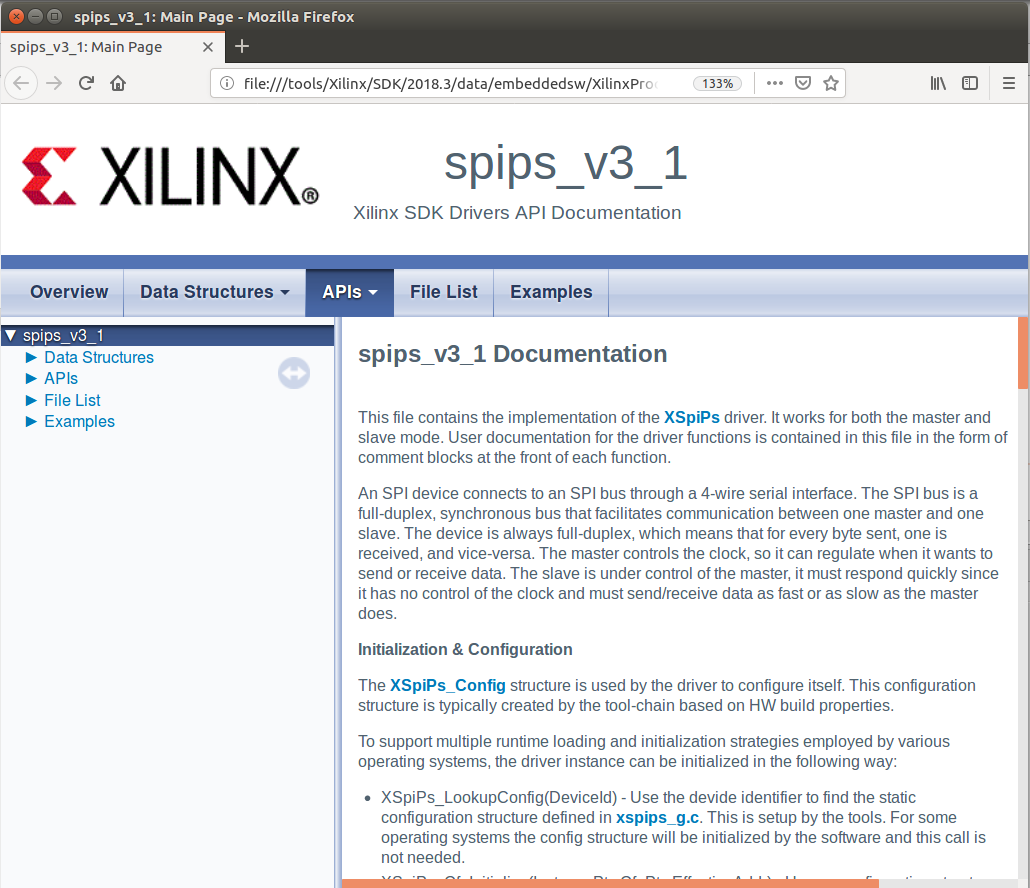Collapse the spips_v3_1 tree root arrow
The height and width of the screenshot is (888, 1030).
[x=11, y=336]
